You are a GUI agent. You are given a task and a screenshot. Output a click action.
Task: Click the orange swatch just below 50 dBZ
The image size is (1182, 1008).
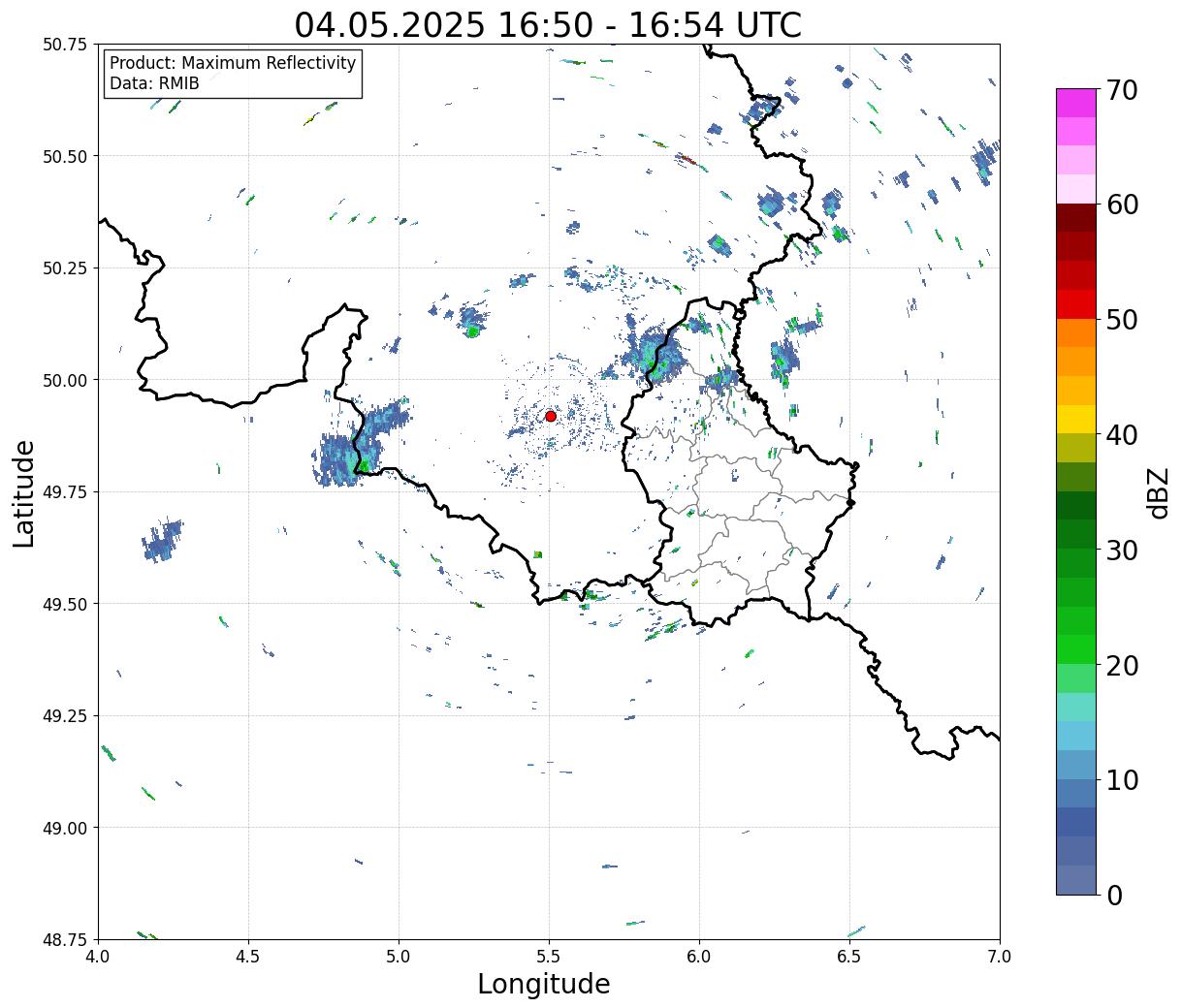(x=1076, y=333)
